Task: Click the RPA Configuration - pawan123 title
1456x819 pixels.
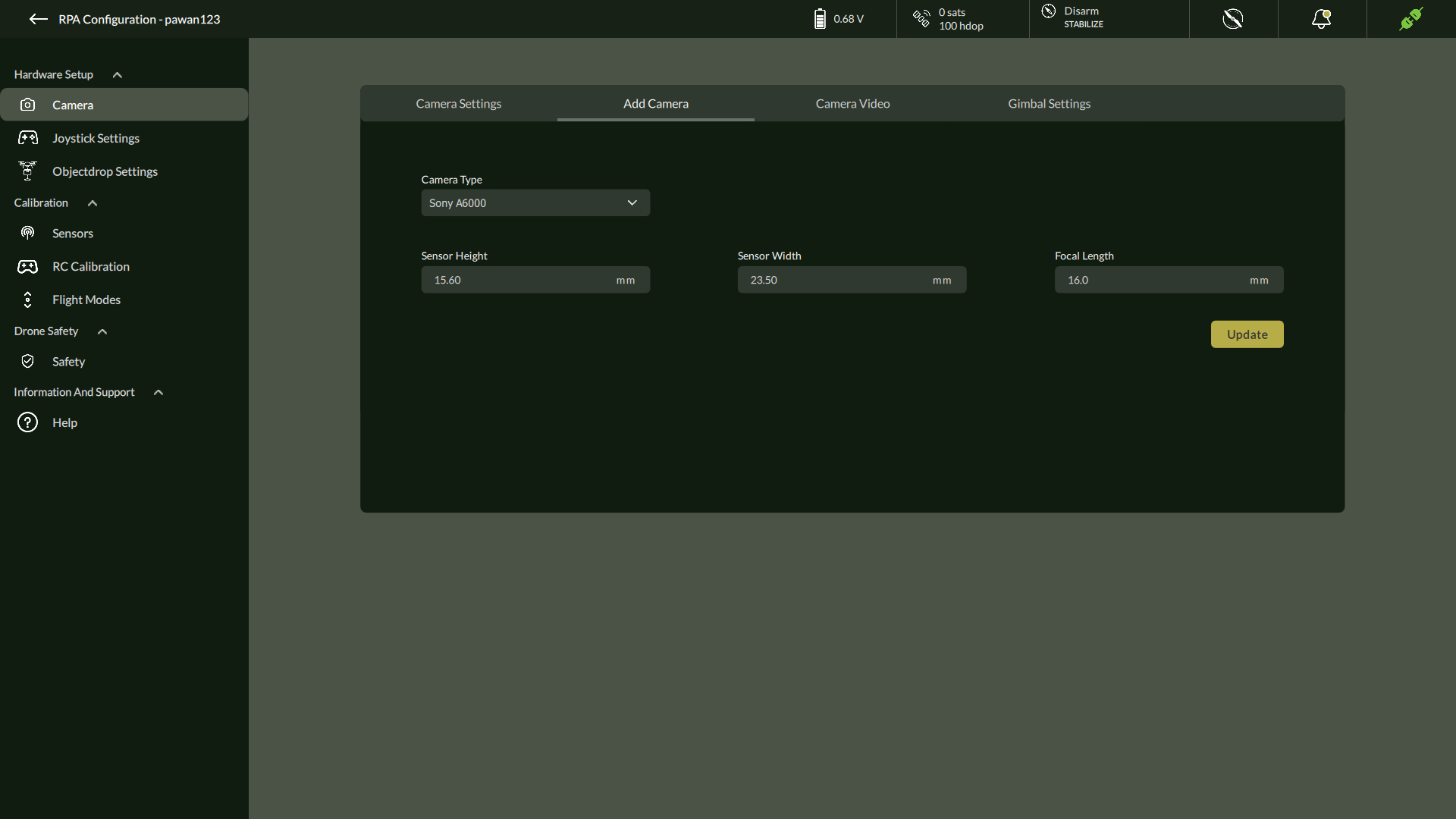Action: (140, 20)
